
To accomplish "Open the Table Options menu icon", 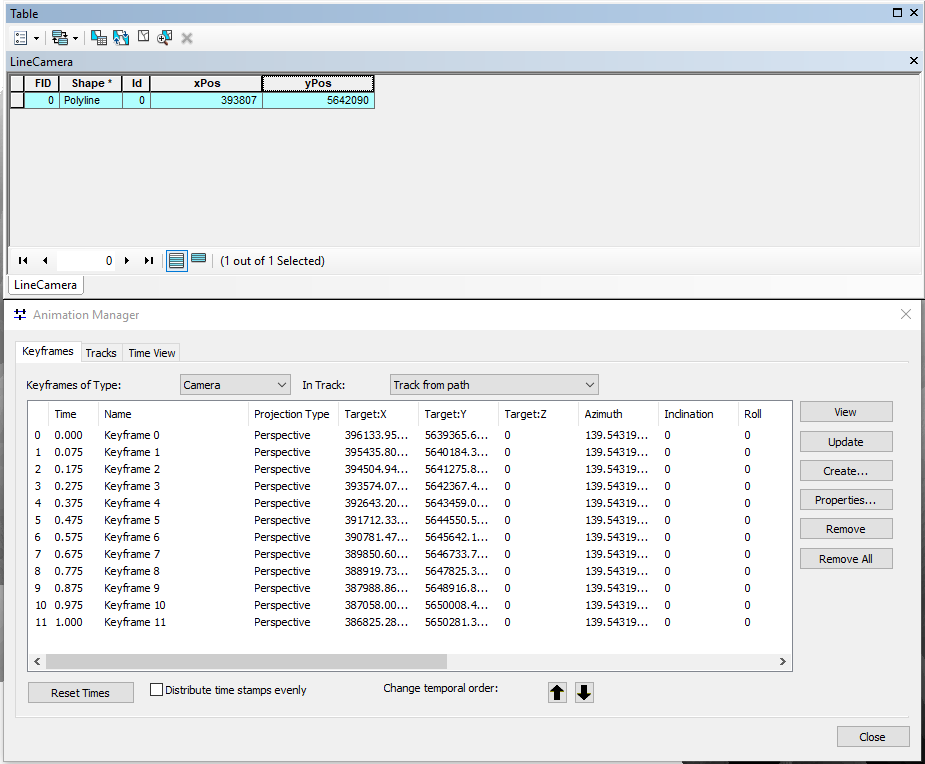I will pos(21,38).
